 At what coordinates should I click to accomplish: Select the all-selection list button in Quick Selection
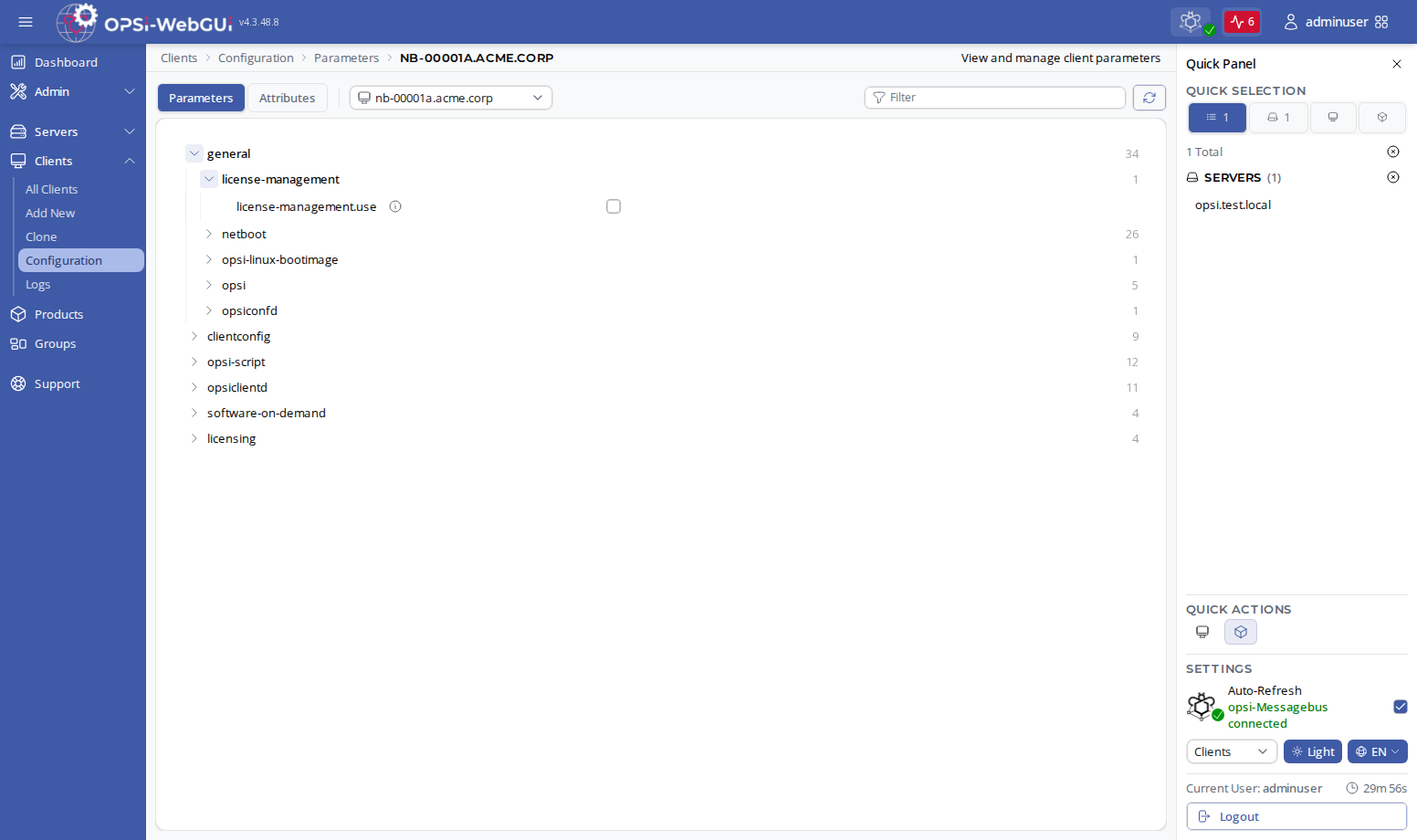pos(1217,118)
